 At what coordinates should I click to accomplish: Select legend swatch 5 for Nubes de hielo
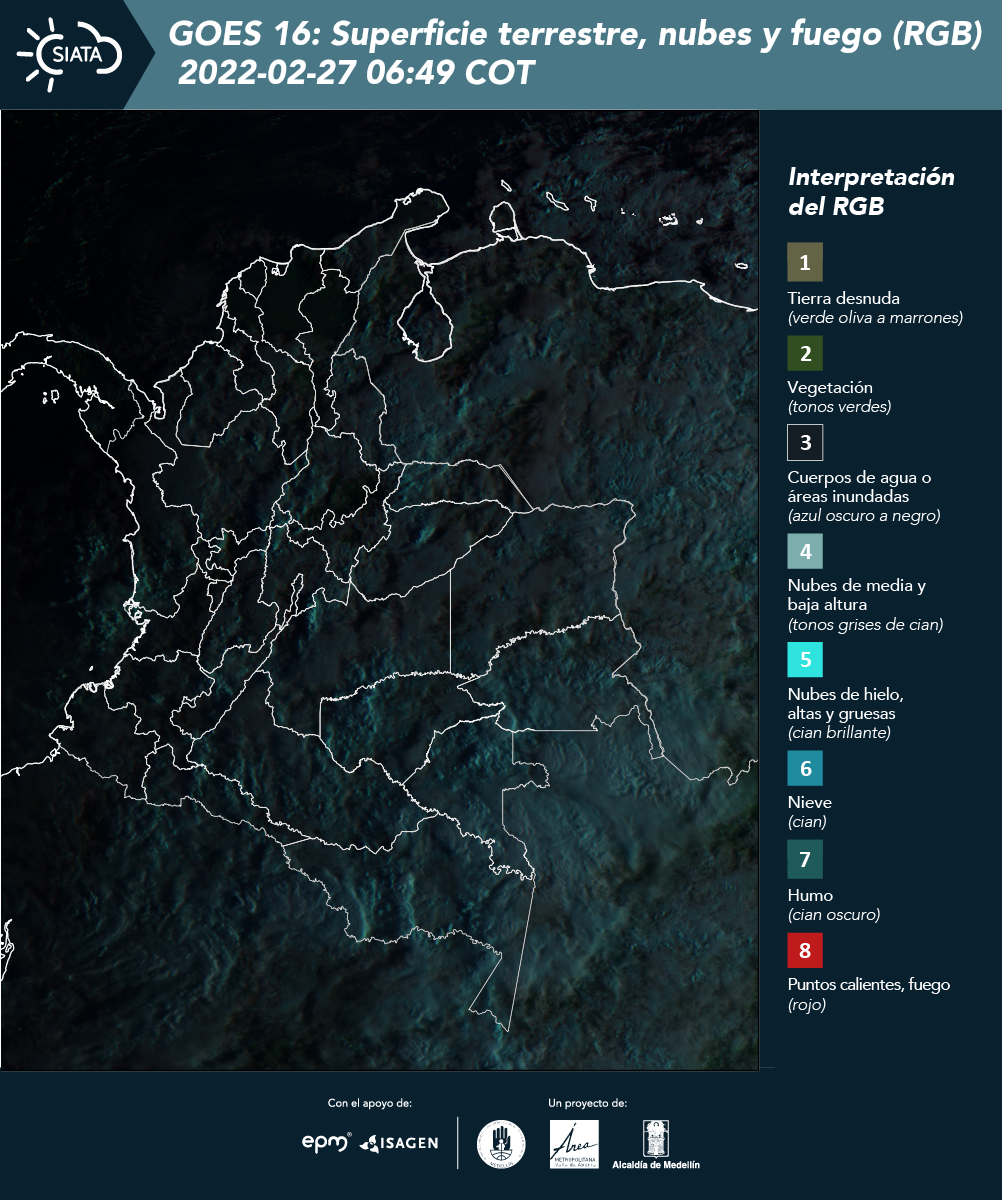click(x=805, y=659)
